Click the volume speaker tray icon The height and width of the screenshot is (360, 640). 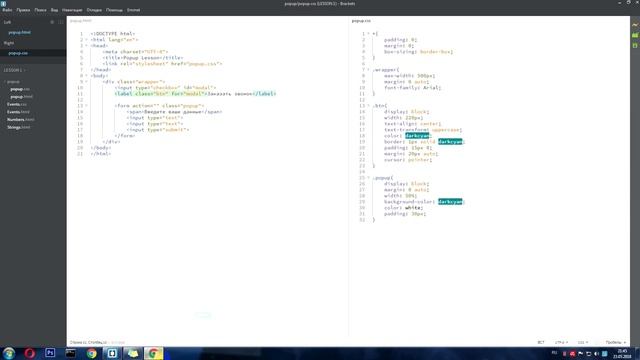tap(596, 354)
